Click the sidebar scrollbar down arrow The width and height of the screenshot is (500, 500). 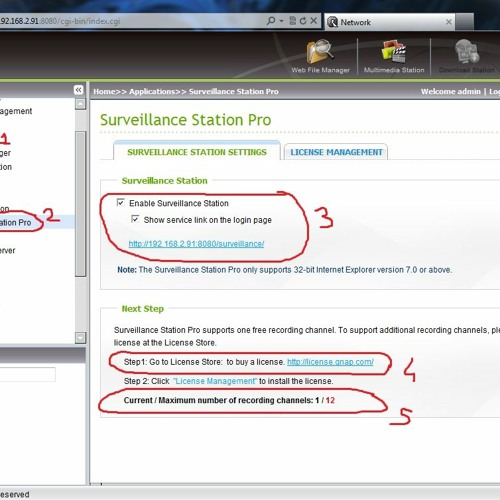tap(80, 338)
